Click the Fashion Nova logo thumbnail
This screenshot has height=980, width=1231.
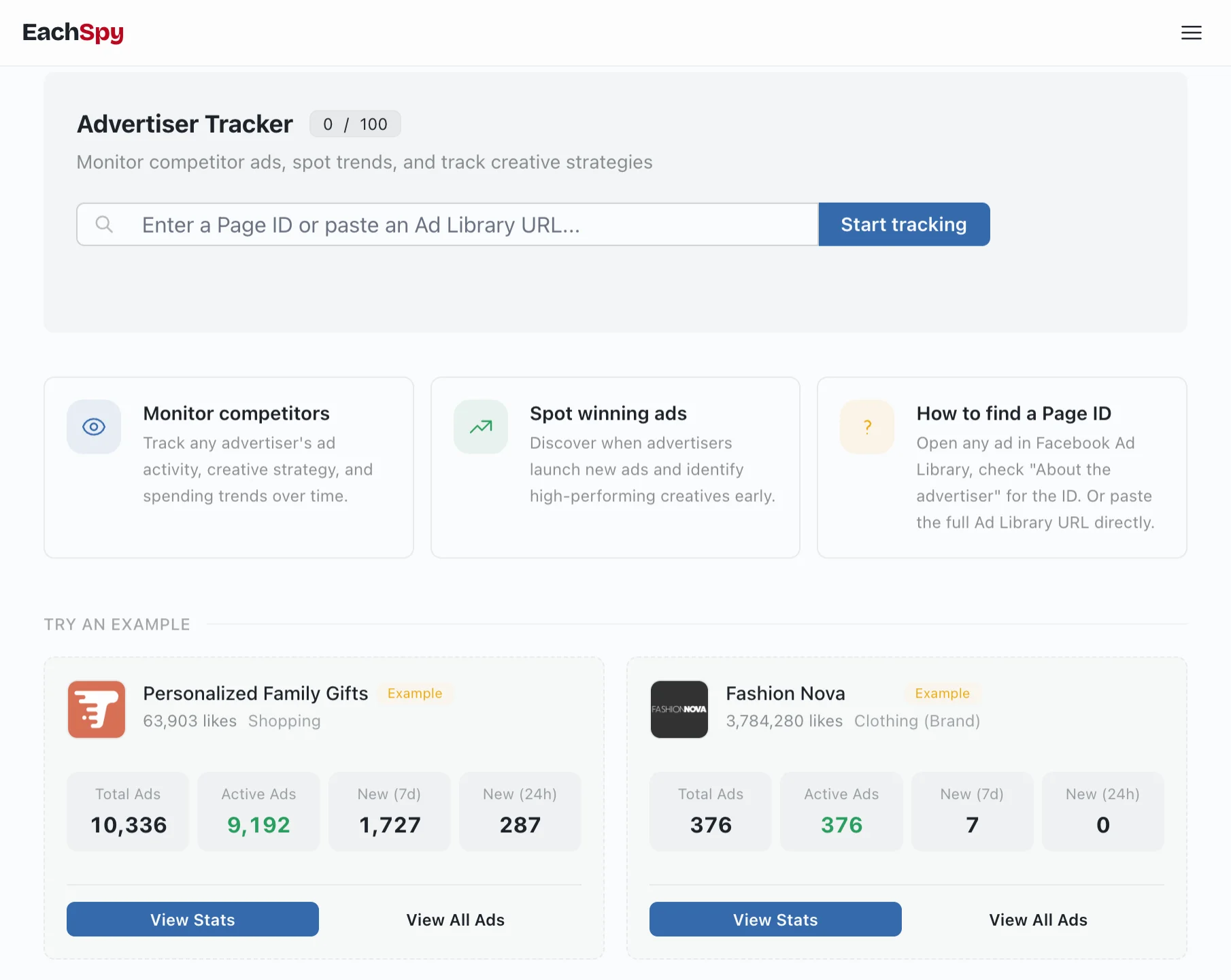(x=679, y=709)
